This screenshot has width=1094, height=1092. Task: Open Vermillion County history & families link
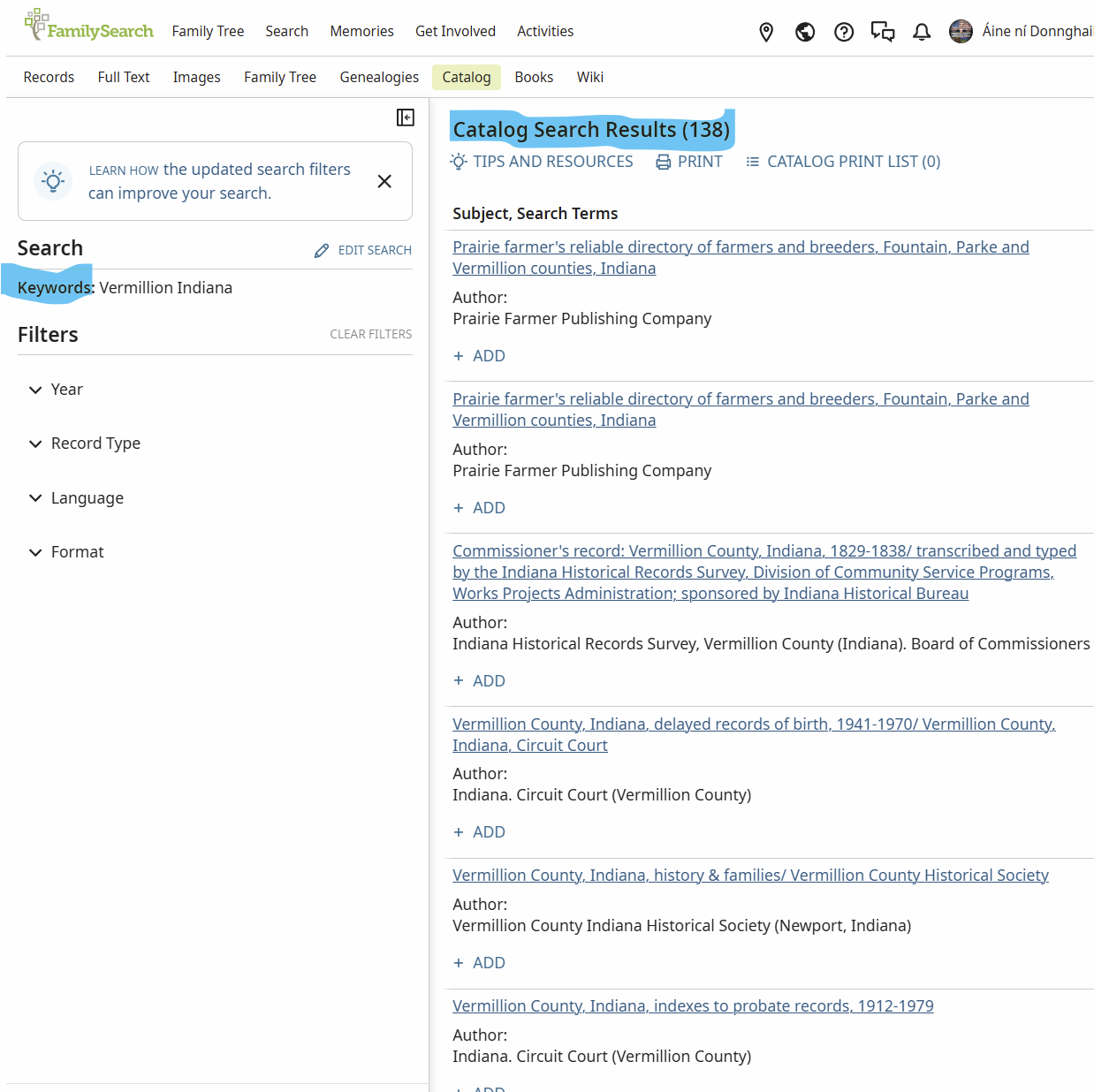point(750,876)
